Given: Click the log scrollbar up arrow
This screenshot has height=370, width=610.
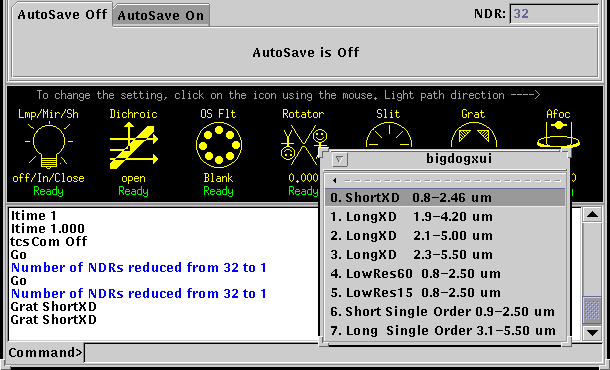Looking at the screenshot, I should (592, 215).
